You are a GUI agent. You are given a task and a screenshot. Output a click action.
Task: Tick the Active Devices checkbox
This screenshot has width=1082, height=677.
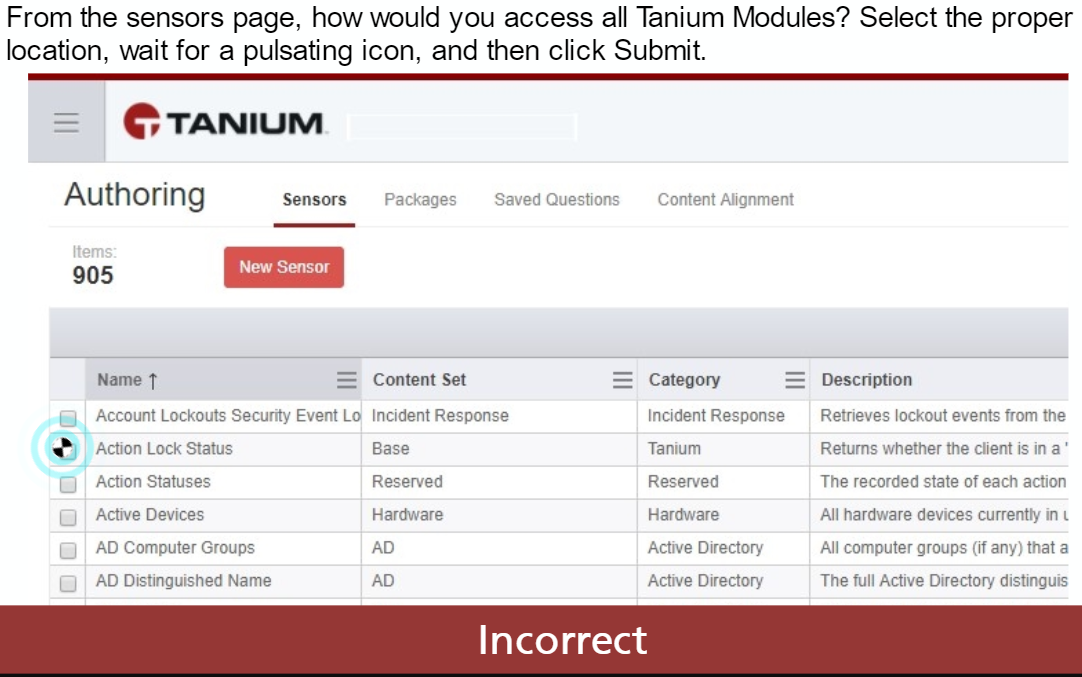pos(68,517)
